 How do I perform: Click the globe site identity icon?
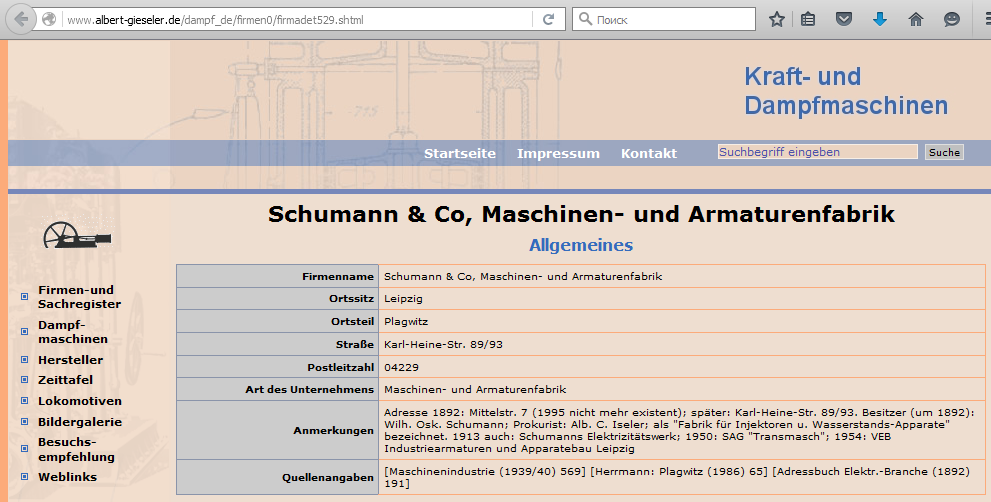49,20
